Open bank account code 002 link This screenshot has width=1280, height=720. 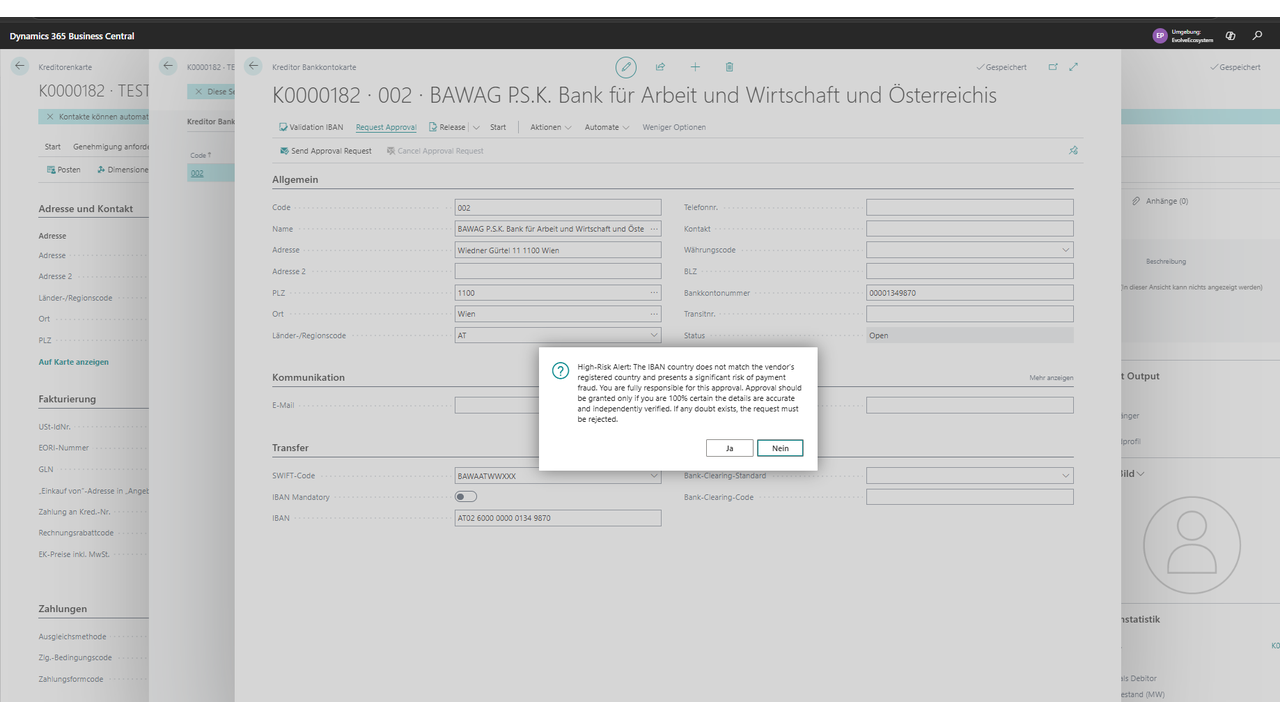tap(197, 173)
